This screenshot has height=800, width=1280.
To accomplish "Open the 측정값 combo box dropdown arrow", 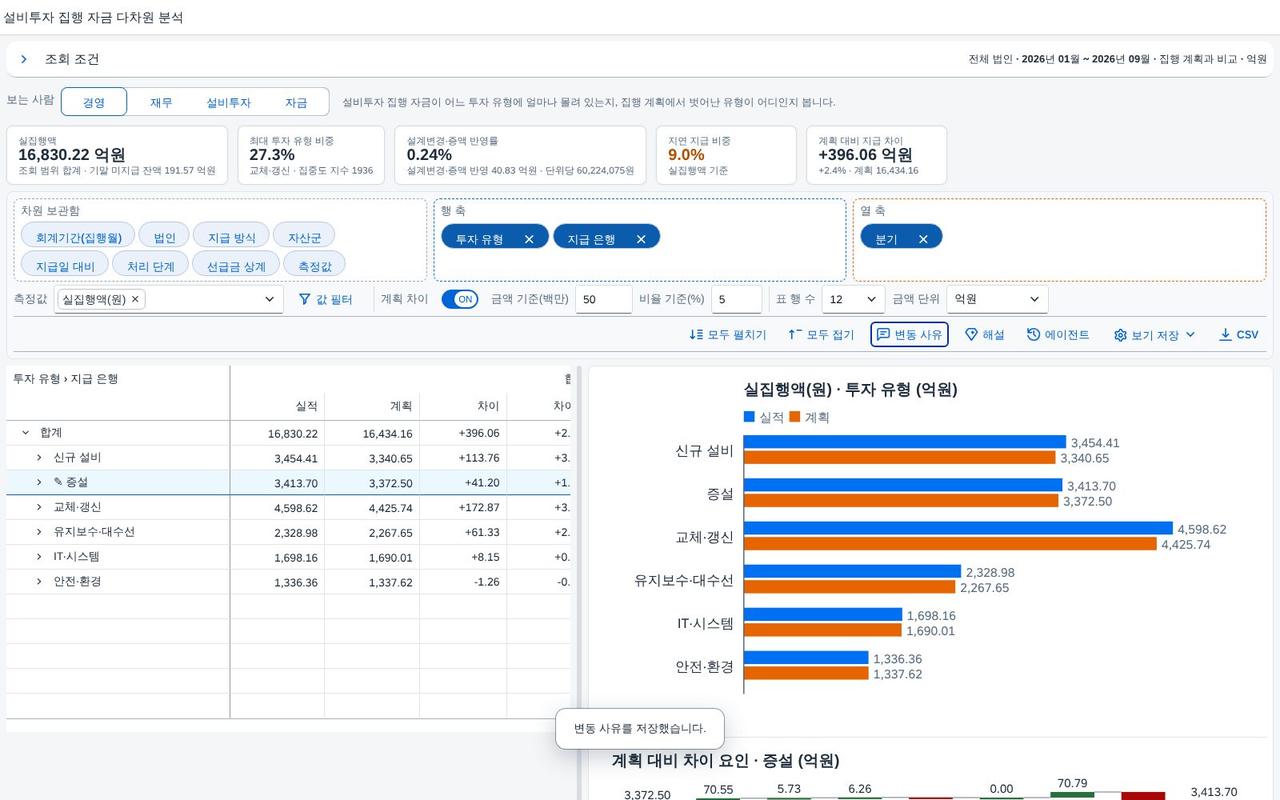I will (x=269, y=299).
